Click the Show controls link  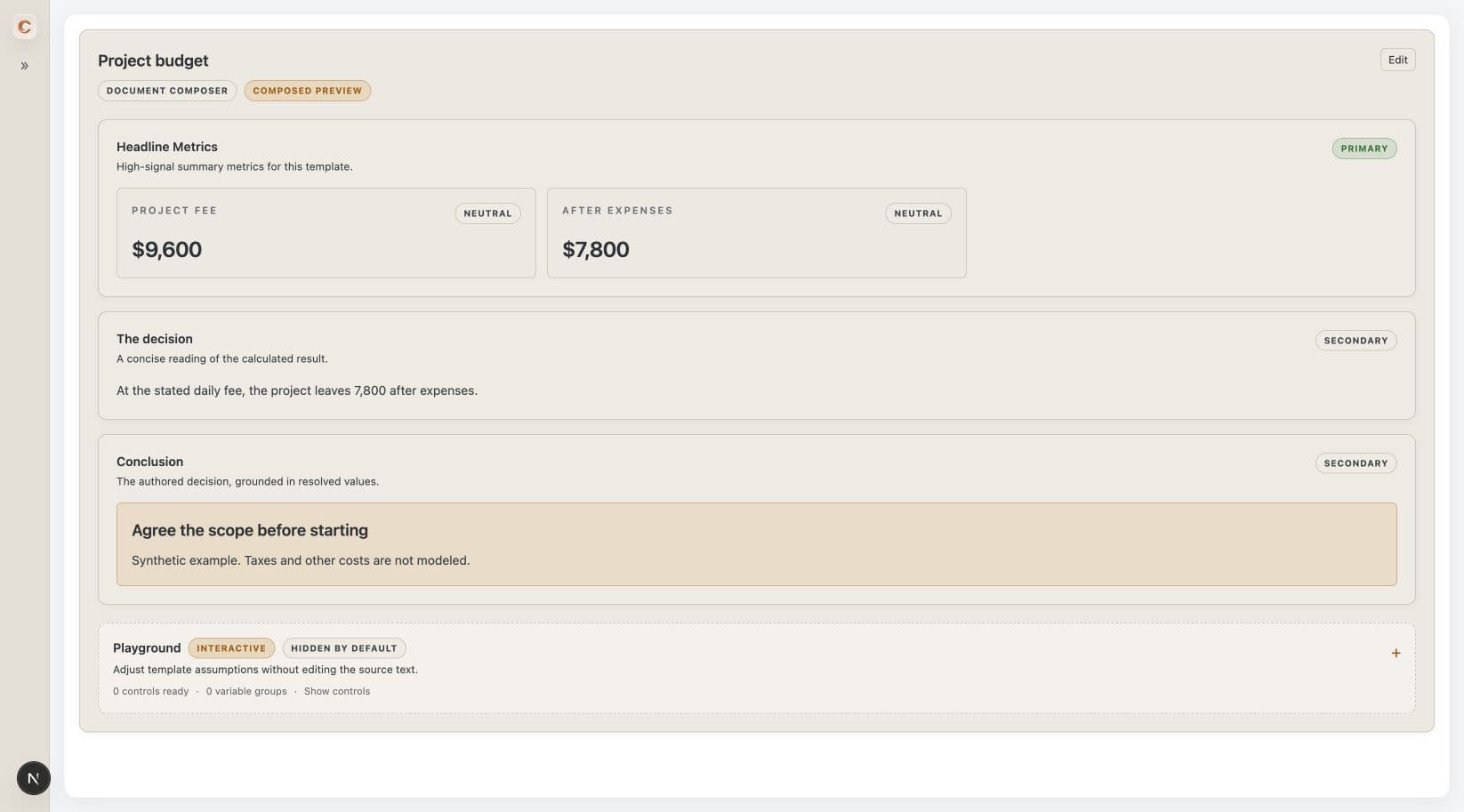point(337,691)
